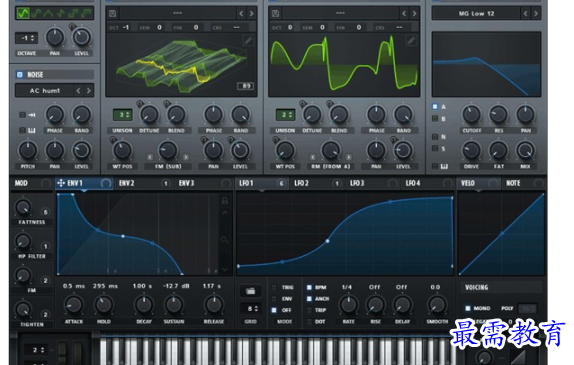The height and width of the screenshot is (365, 574).
Task: Select previous OSC A wavetable
Action: pos(241,14)
